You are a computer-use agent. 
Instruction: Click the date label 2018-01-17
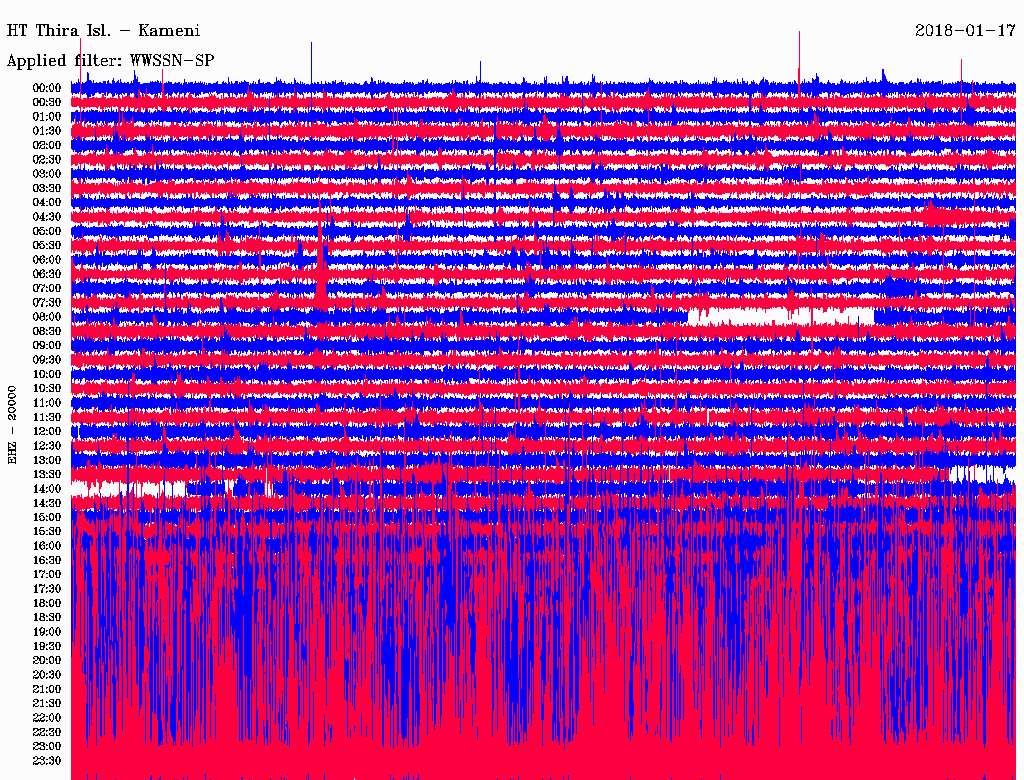(965, 31)
